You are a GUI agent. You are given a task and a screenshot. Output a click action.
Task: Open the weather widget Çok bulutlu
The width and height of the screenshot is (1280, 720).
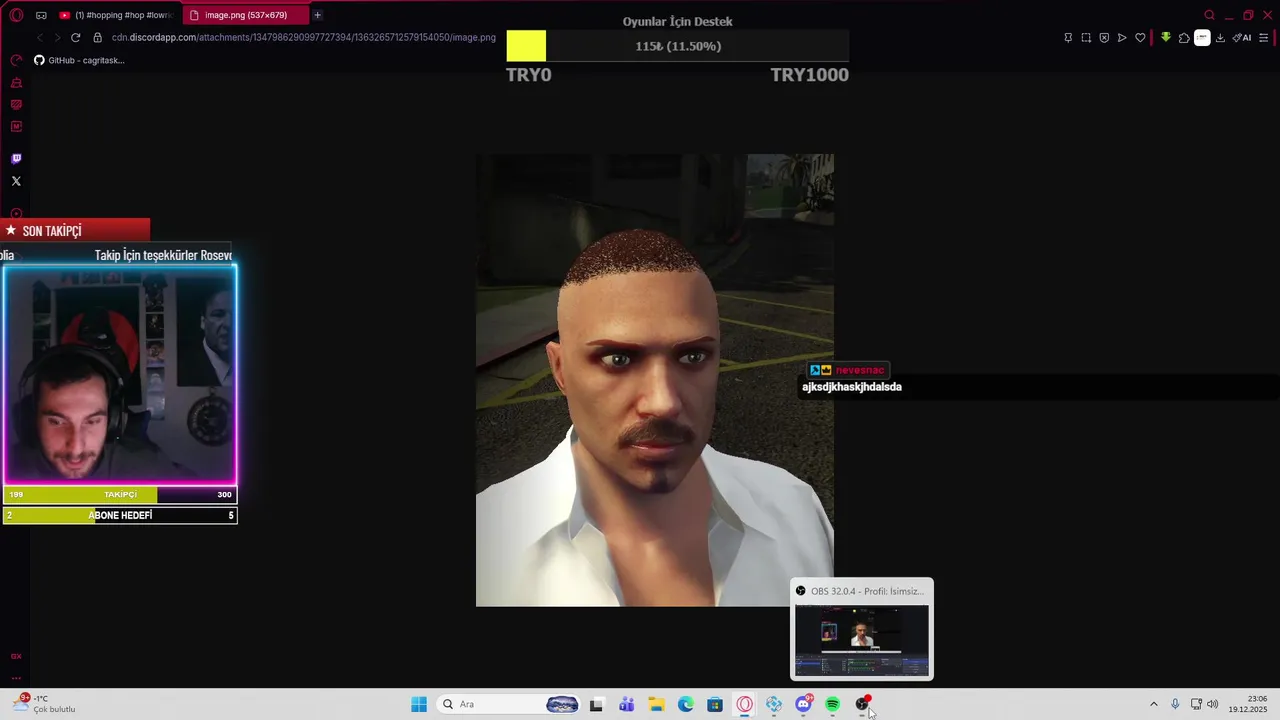click(43, 704)
